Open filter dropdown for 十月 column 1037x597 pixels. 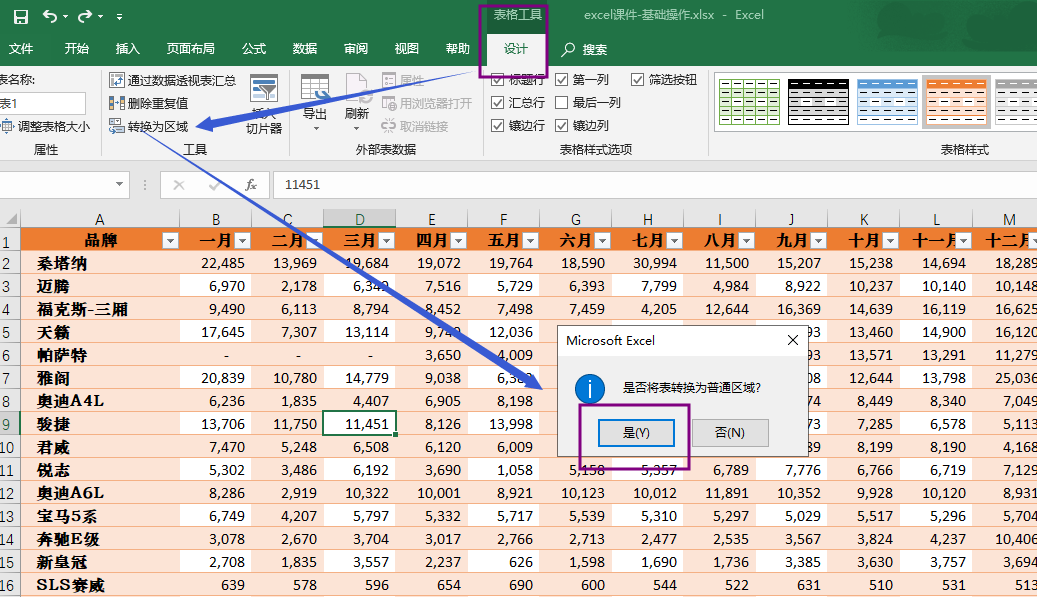pyautogui.click(x=891, y=241)
